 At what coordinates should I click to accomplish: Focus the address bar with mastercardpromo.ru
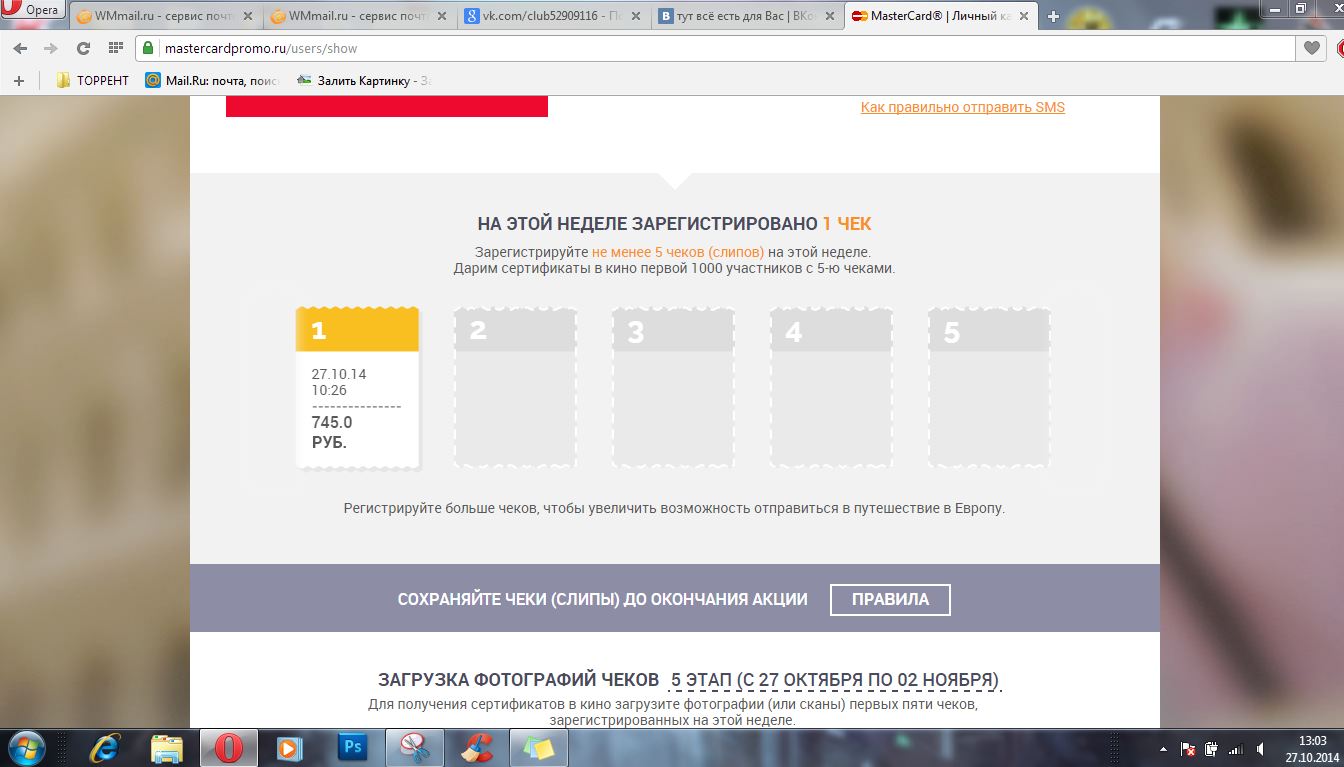pos(716,48)
